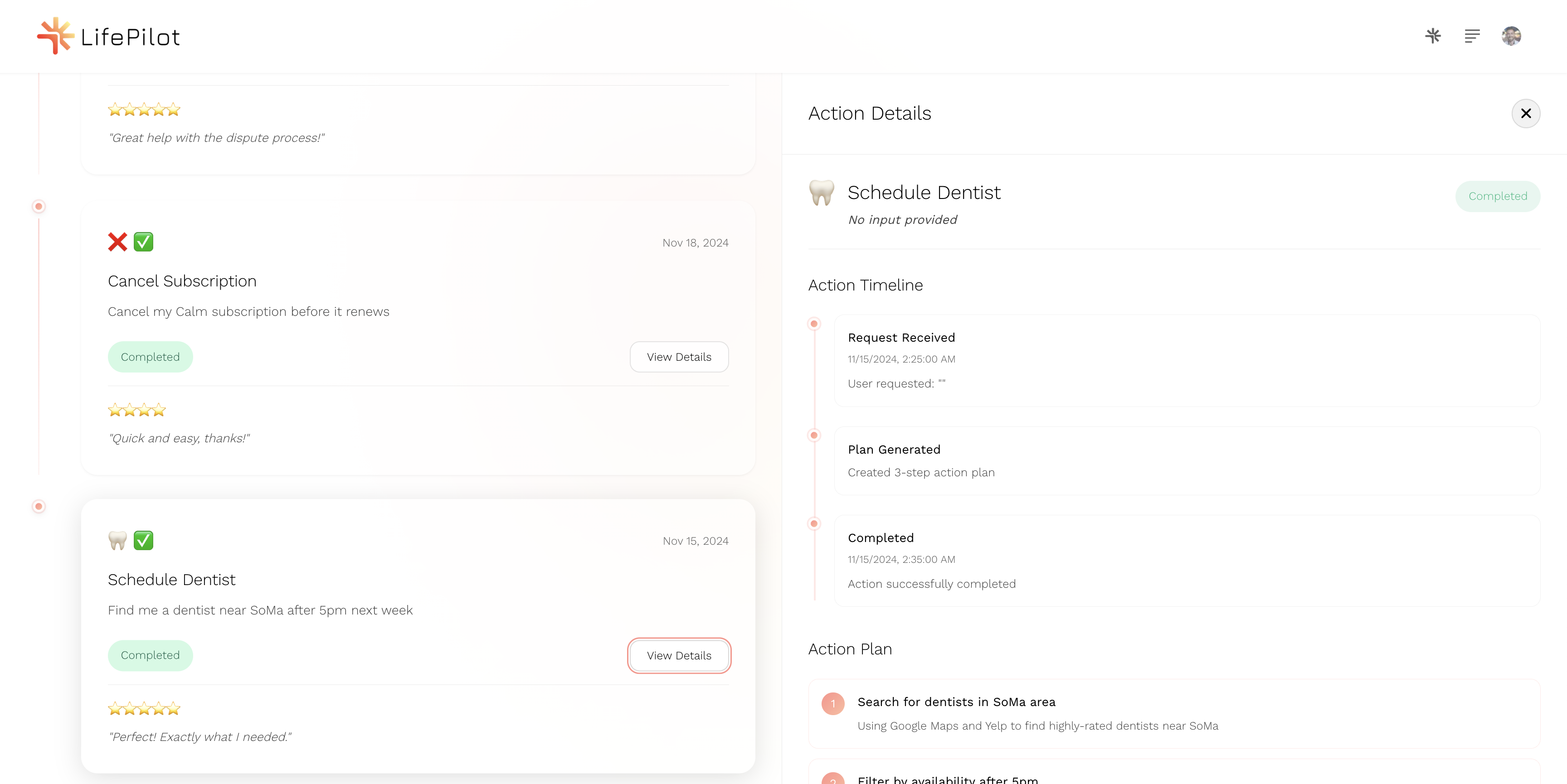Click Completed badge on Cancel Subscription card

coord(150,357)
